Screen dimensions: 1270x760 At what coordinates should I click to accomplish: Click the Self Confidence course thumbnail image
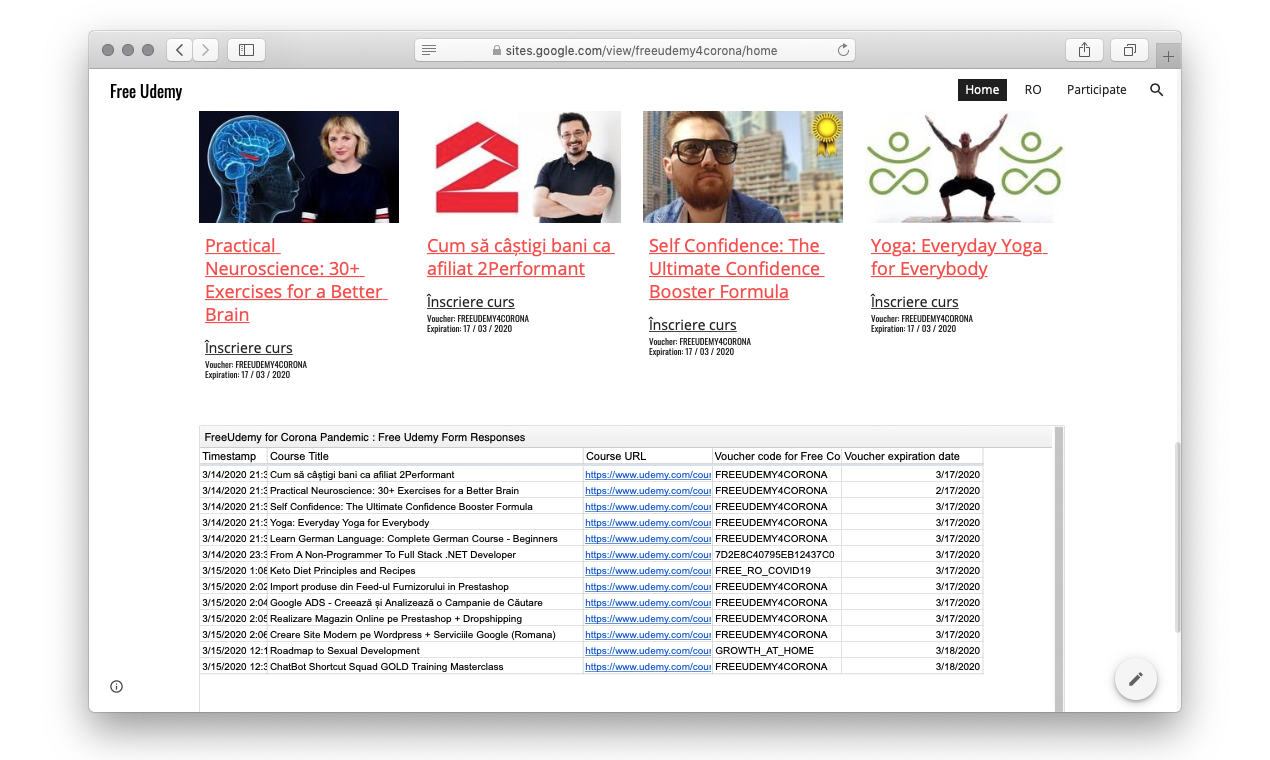tap(742, 167)
